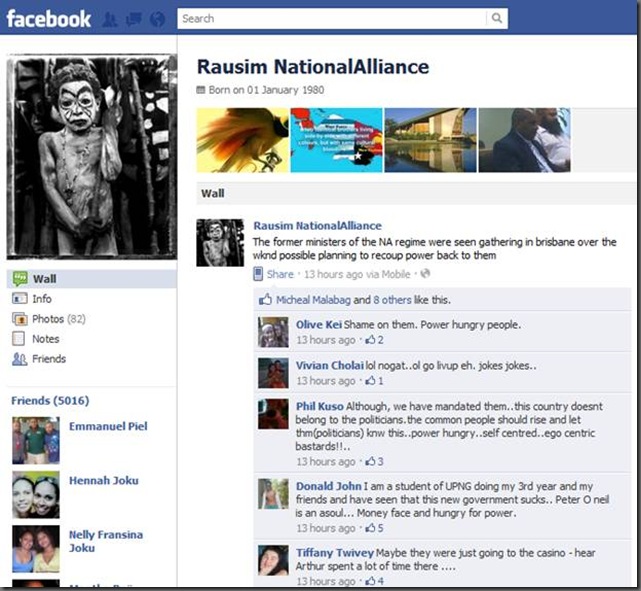Viewport: 641px width, 591px height.
Task: Click Share under the wall post
Action: coord(280,274)
